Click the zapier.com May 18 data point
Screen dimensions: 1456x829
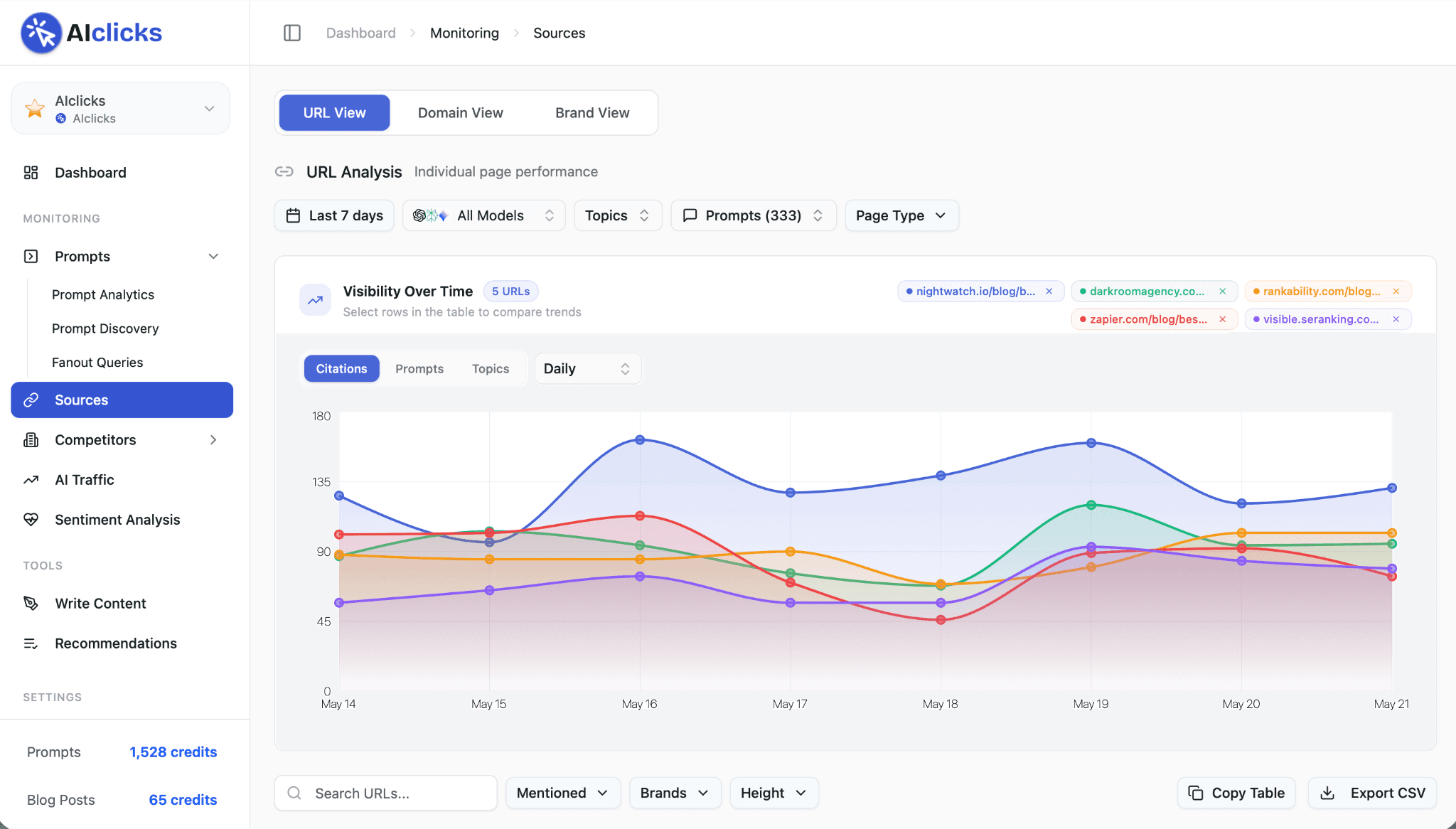pyautogui.click(x=941, y=620)
